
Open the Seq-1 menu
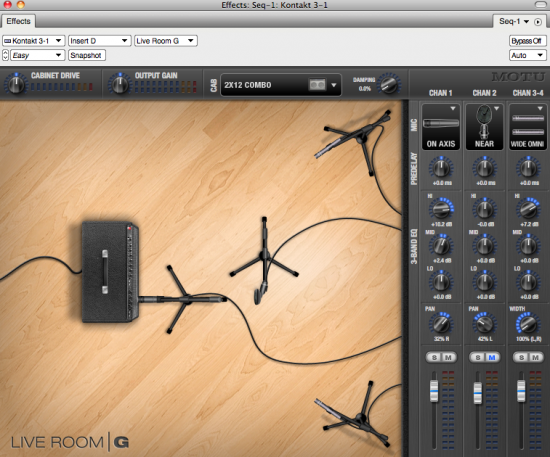(514, 21)
